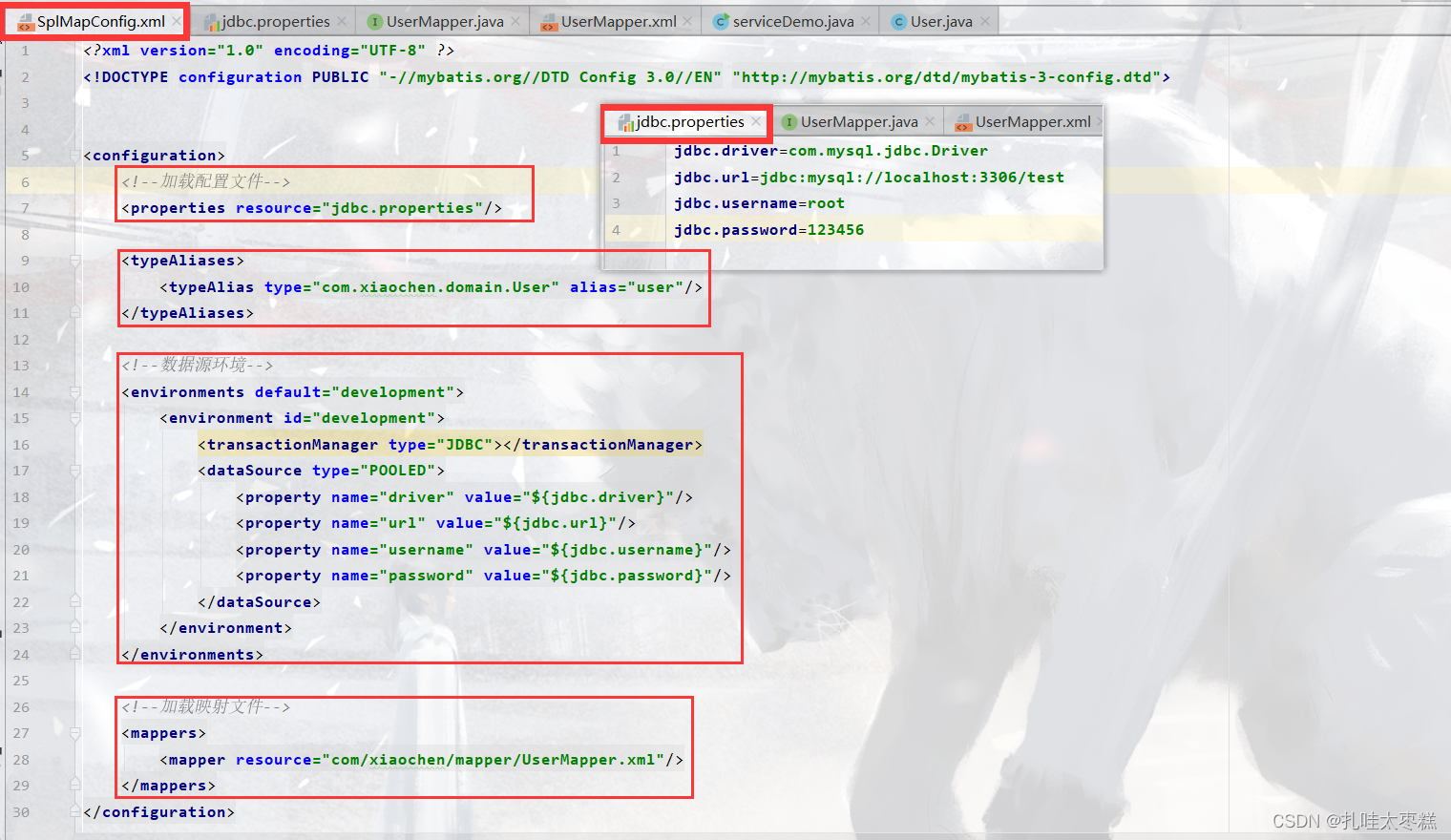Close the top-row jdbc.properties tab
This screenshot has height=840, width=1451.
[x=342, y=21]
